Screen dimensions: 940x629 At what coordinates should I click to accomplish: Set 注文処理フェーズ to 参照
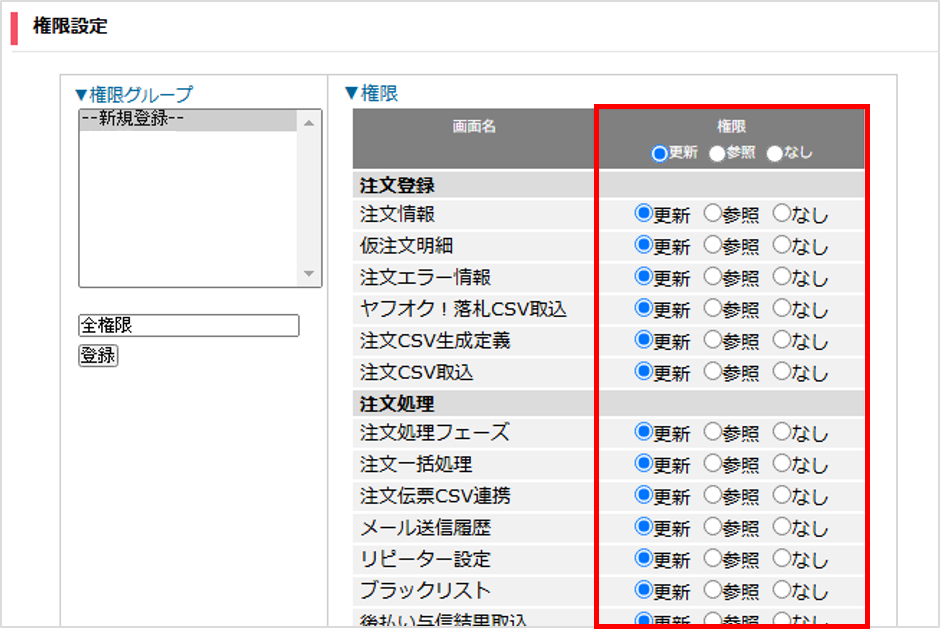point(712,432)
